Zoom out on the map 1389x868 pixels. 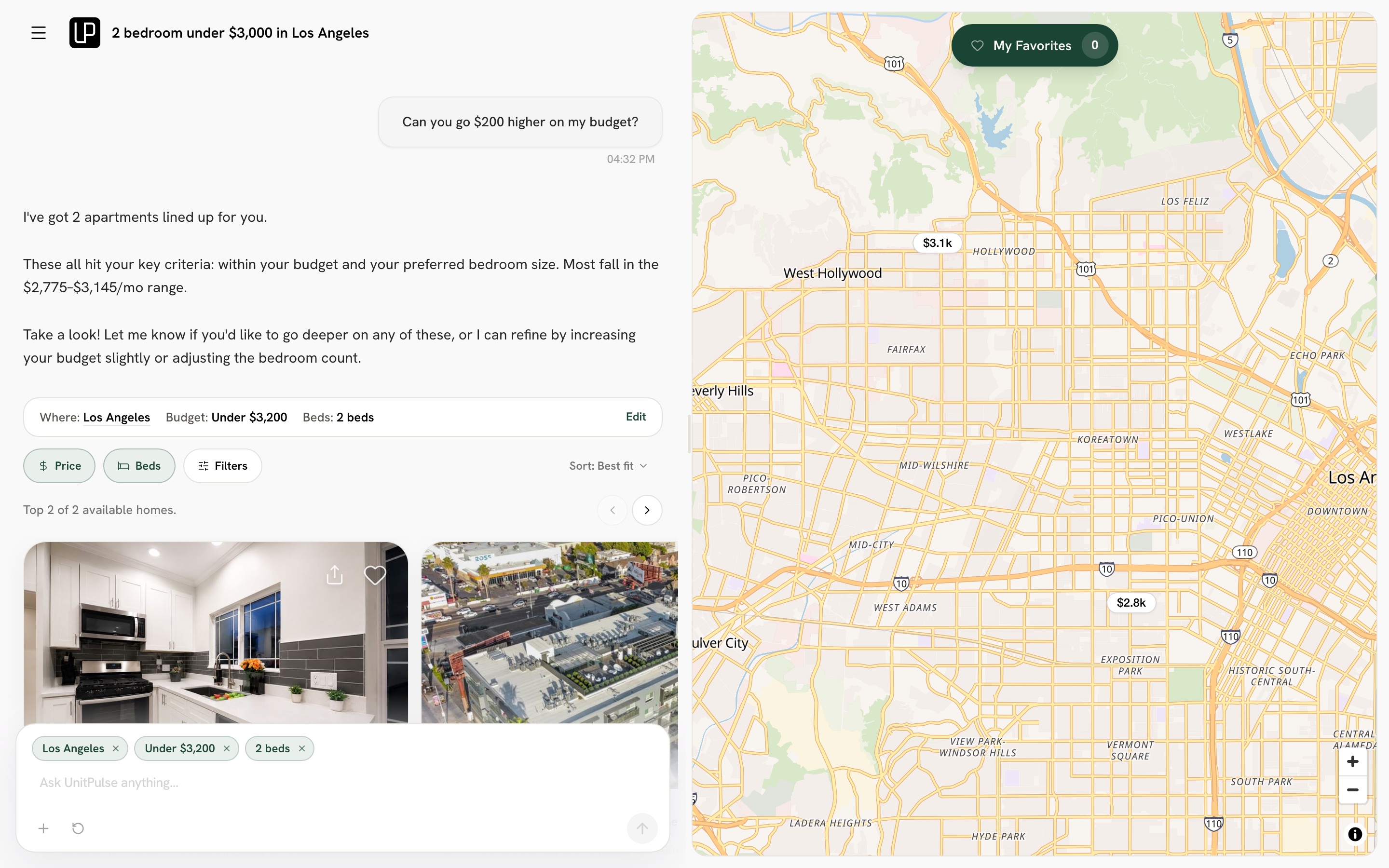coord(1353,790)
